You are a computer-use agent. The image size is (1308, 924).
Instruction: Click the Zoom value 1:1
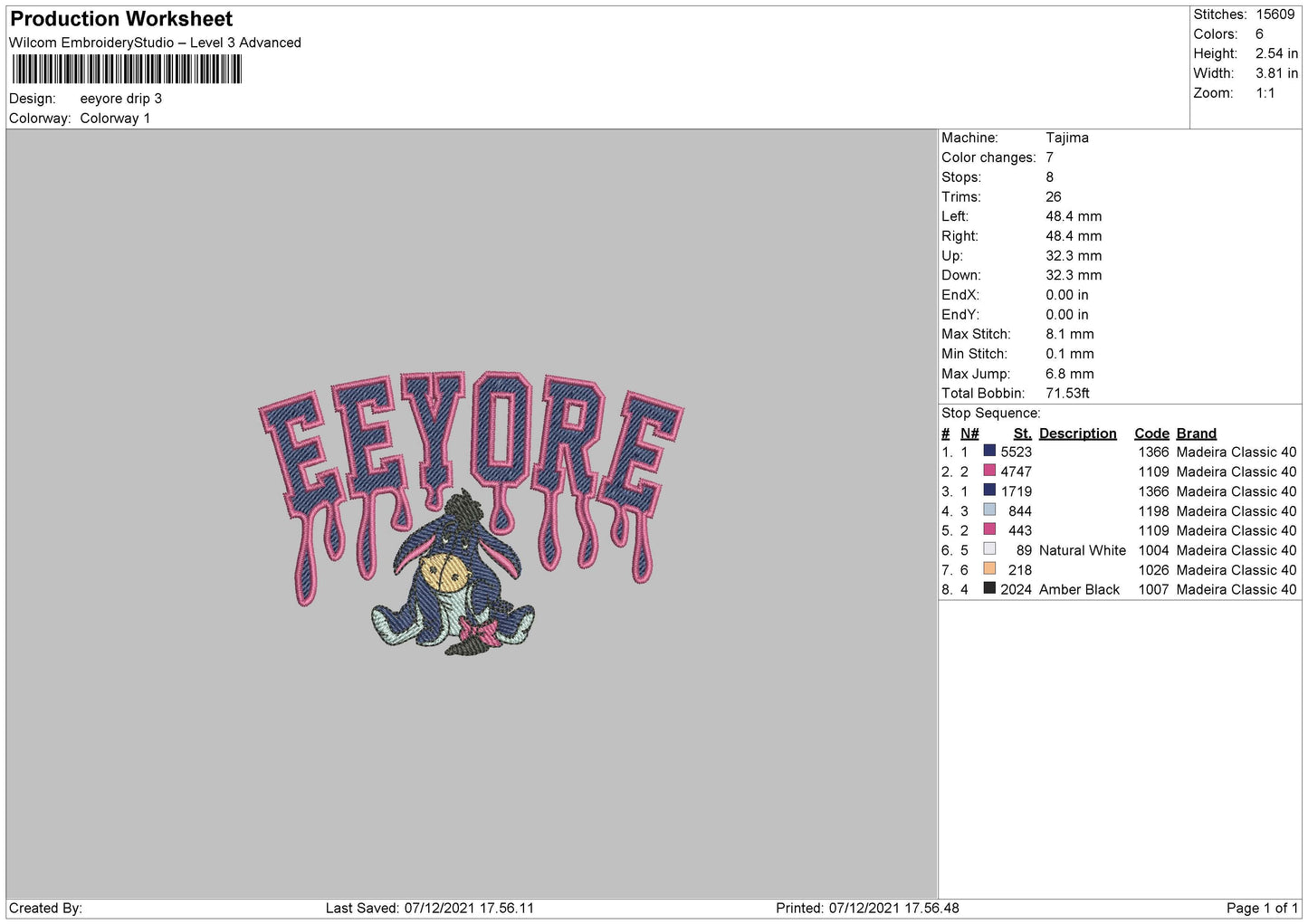pyautogui.click(x=1265, y=93)
